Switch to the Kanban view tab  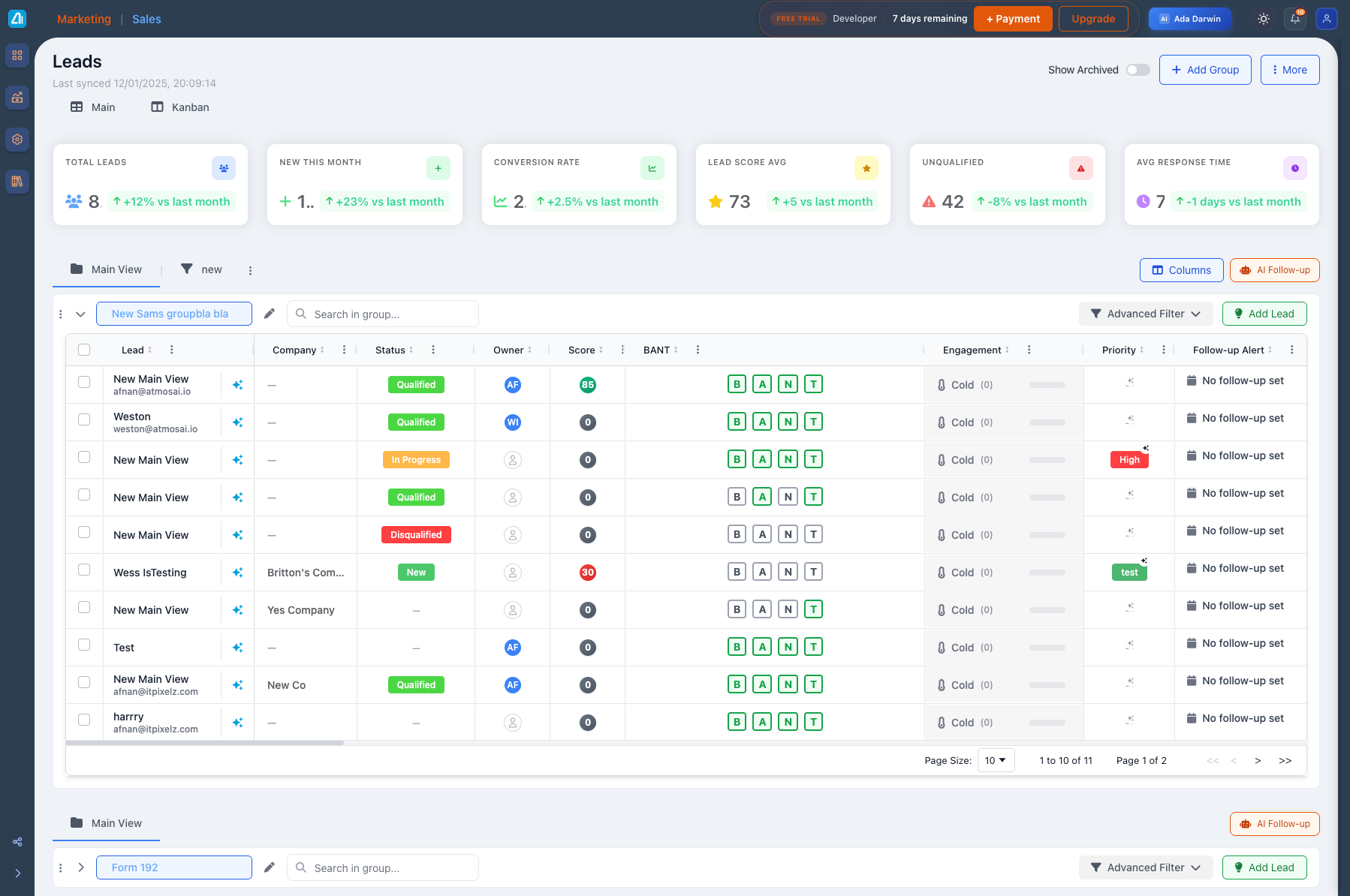click(x=180, y=107)
